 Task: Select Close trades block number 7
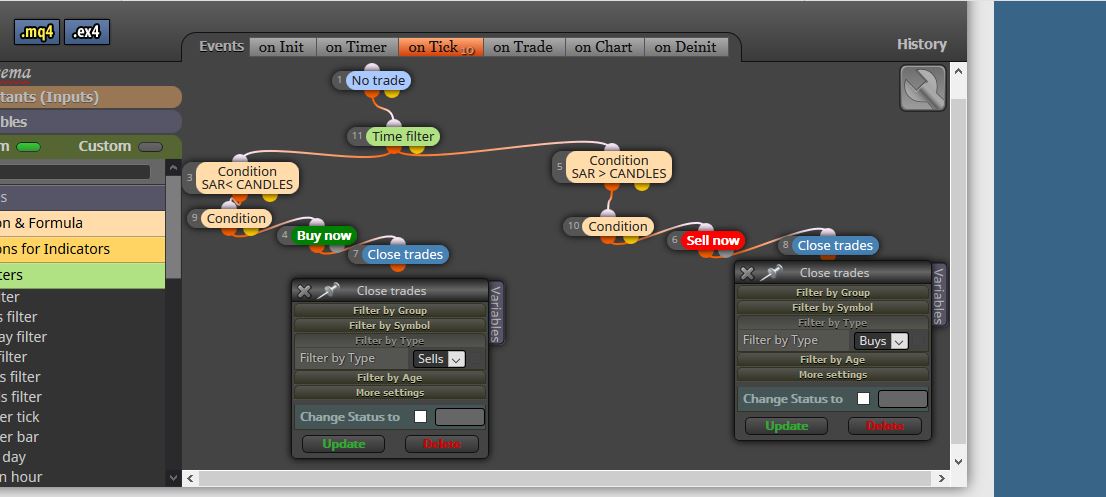(x=405, y=254)
